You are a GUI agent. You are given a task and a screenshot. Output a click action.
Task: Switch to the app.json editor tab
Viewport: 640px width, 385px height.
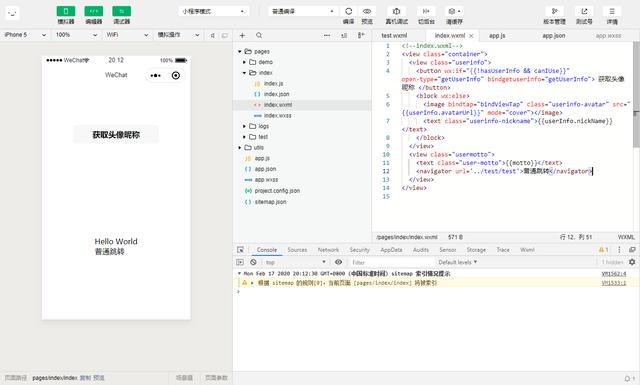(554, 36)
